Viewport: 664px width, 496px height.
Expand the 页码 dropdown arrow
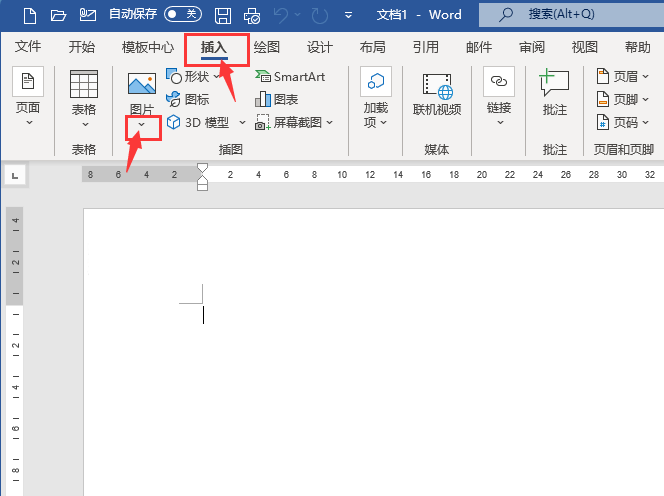(x=645, y=123)
